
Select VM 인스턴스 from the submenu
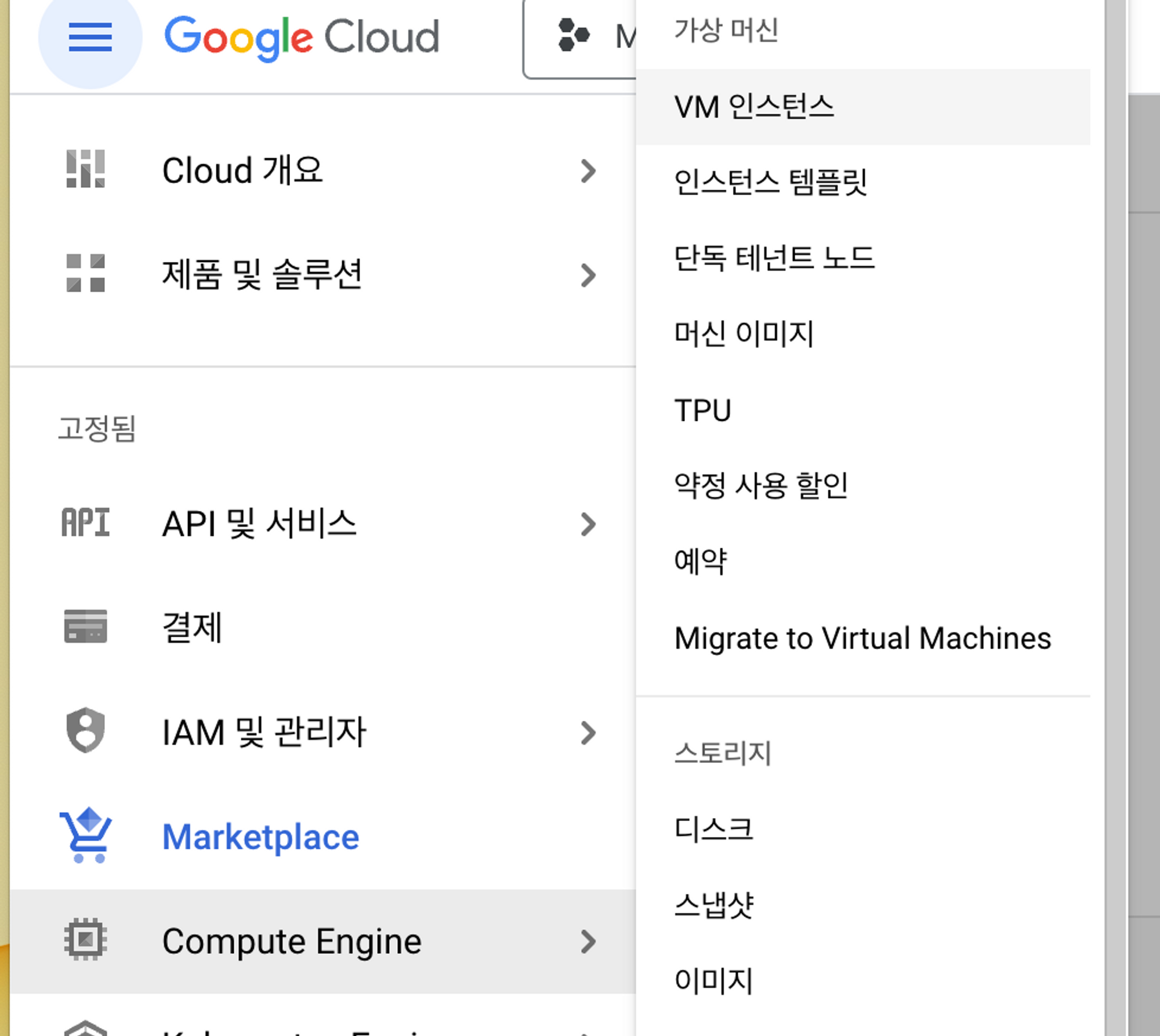(x=754, y=107)
